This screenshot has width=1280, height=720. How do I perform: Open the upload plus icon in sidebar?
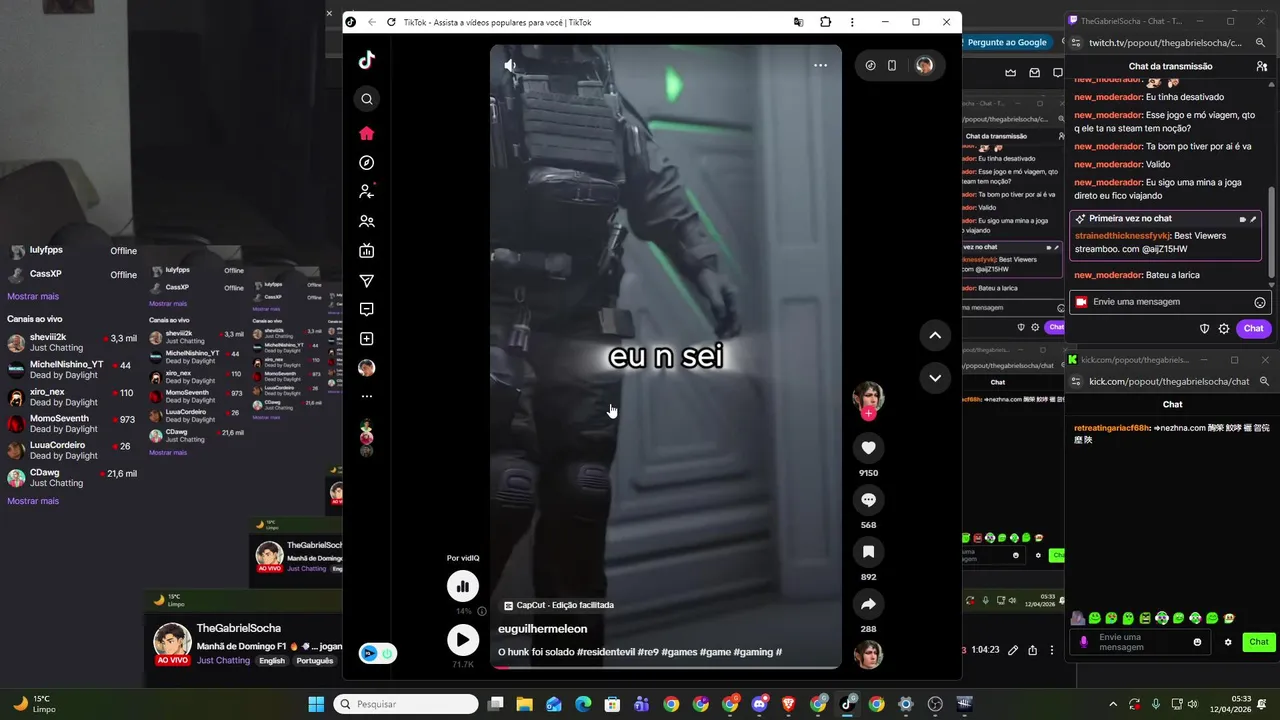(367, 339)
